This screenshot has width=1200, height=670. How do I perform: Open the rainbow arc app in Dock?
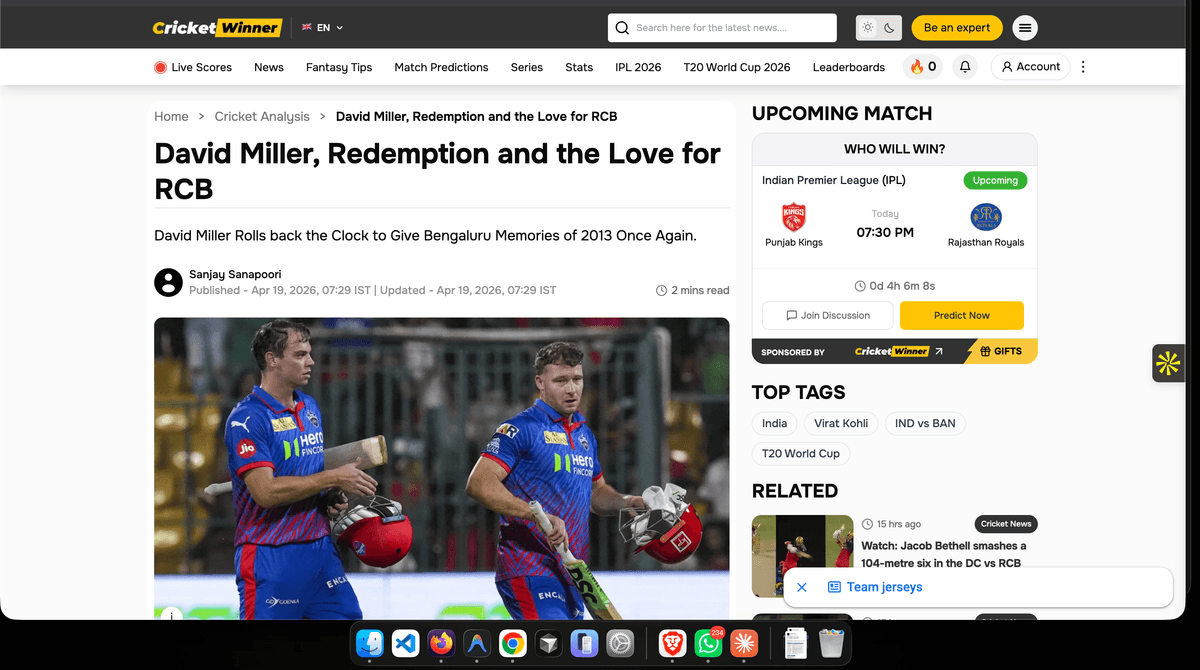(x=477, y=643)
